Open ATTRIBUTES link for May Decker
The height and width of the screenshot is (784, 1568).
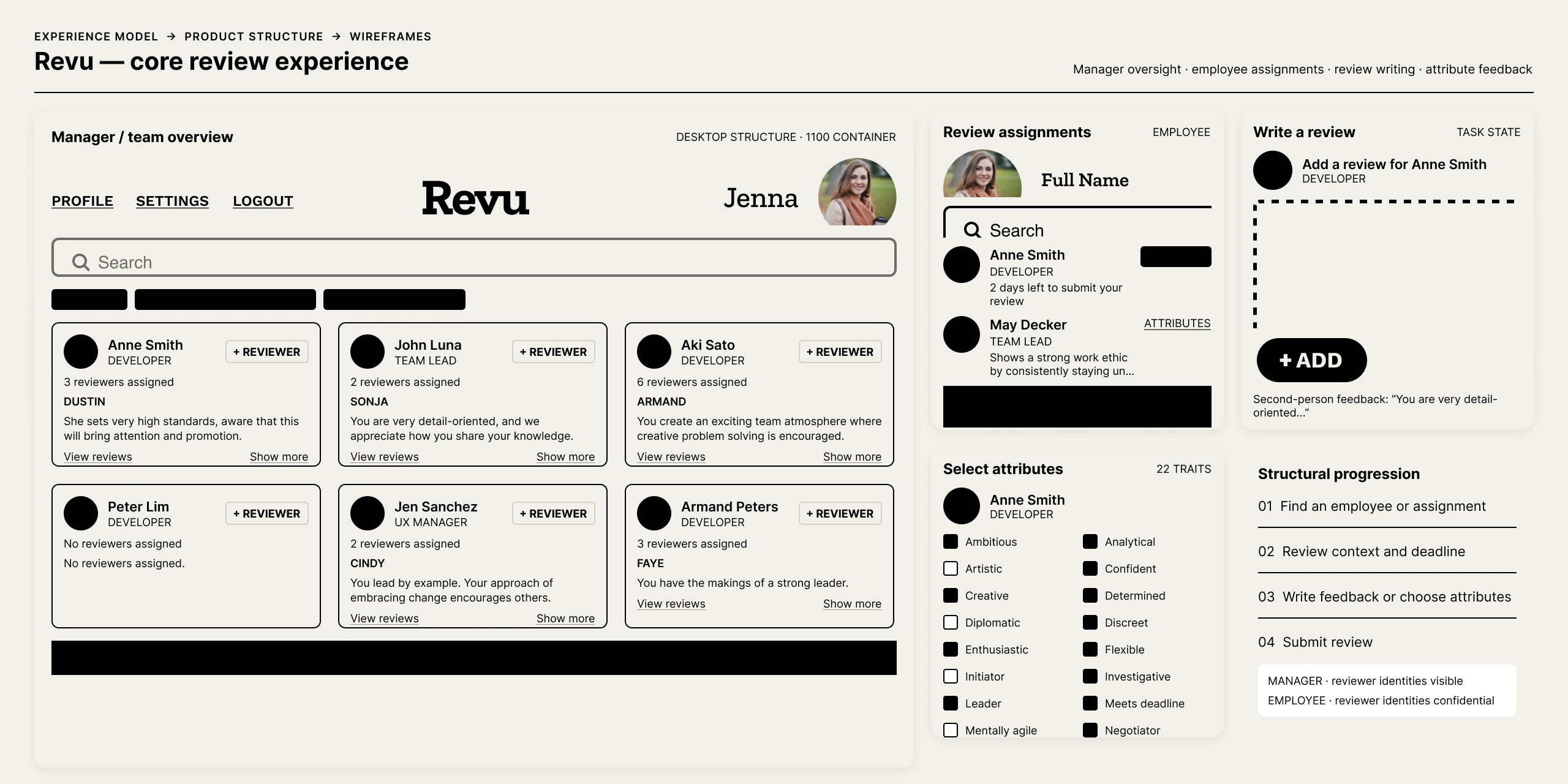tap(1177, 323)
